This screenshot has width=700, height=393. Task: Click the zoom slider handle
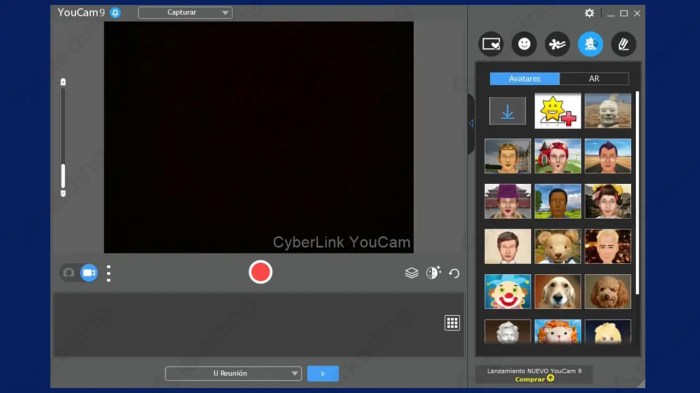(x=63, y=176)
